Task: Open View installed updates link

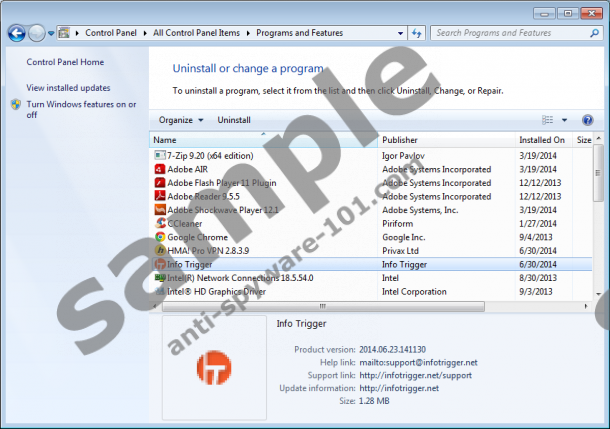Action: (68, 88)
